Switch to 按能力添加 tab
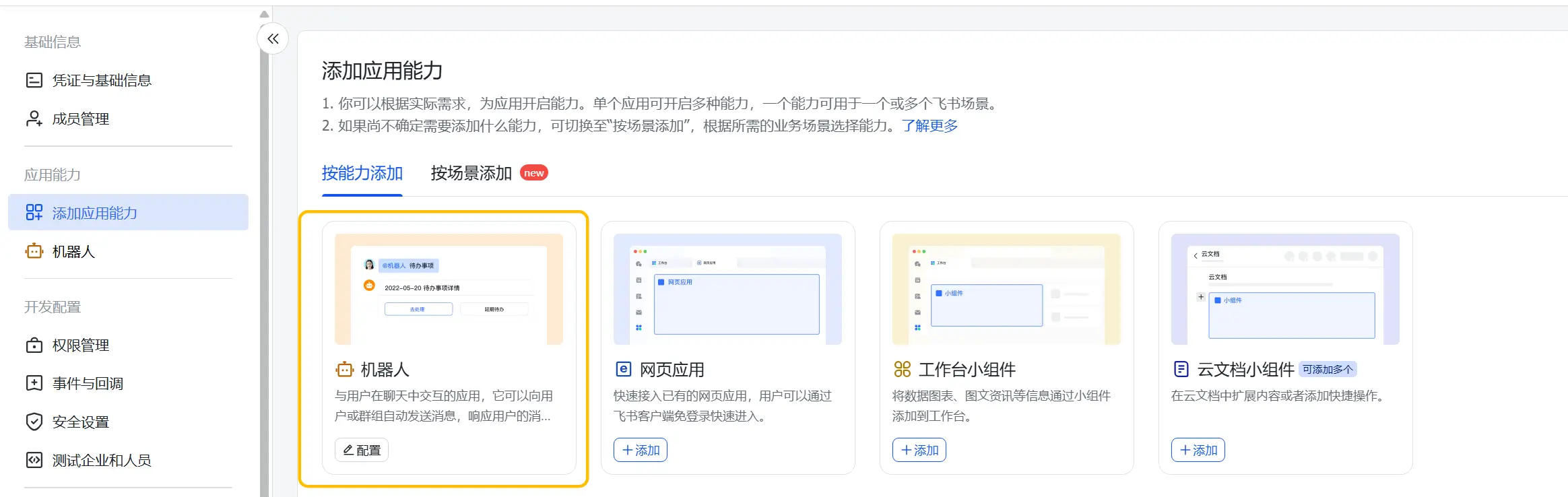1568x497 pixels. pos(362,173)
